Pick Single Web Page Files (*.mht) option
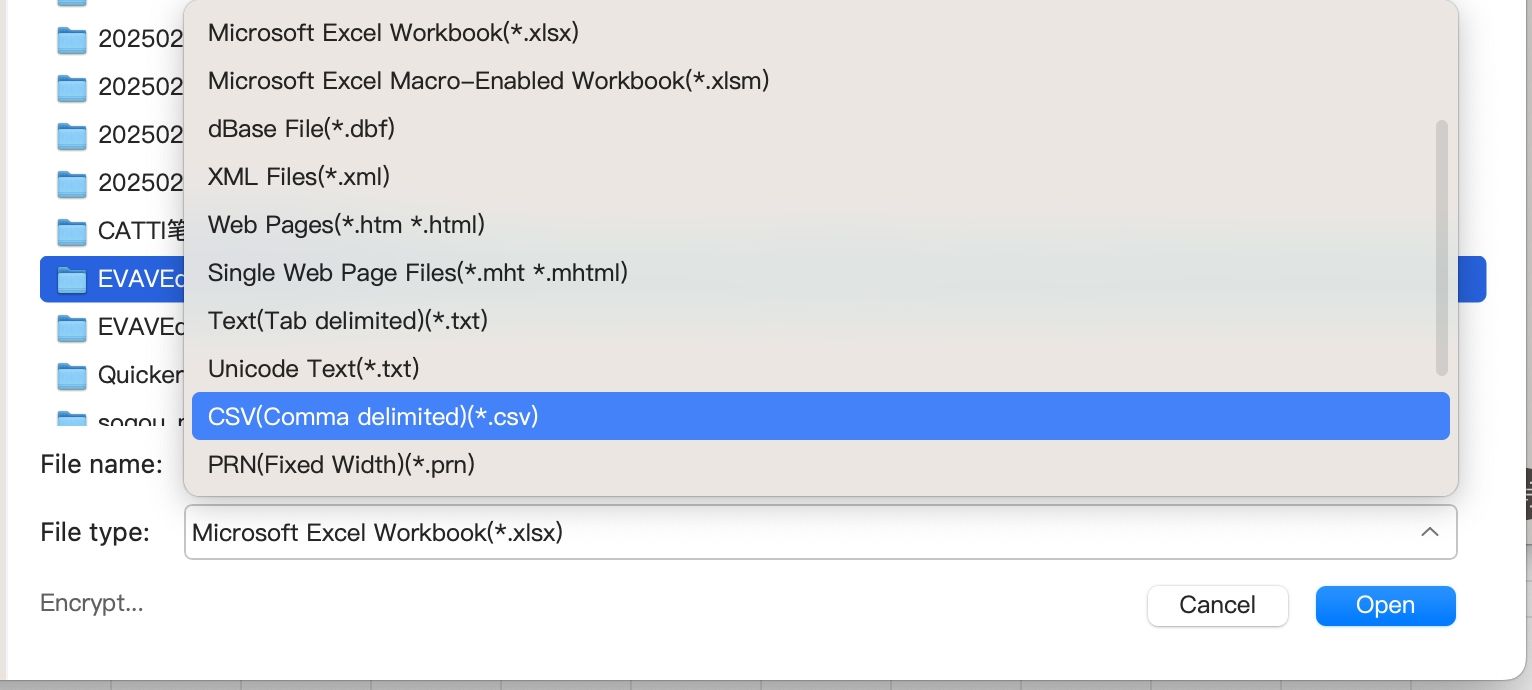This screenshot has width=1532, height=690. tap(417, 273)
